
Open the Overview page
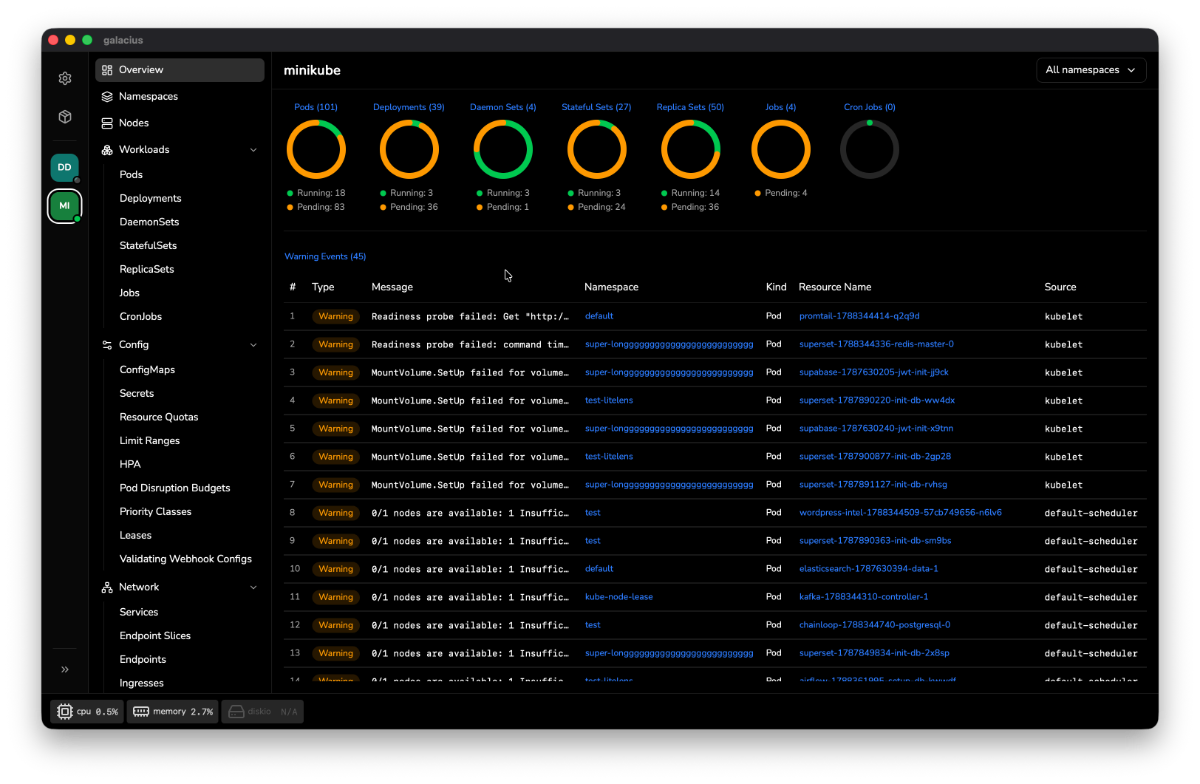click(180, 70)
